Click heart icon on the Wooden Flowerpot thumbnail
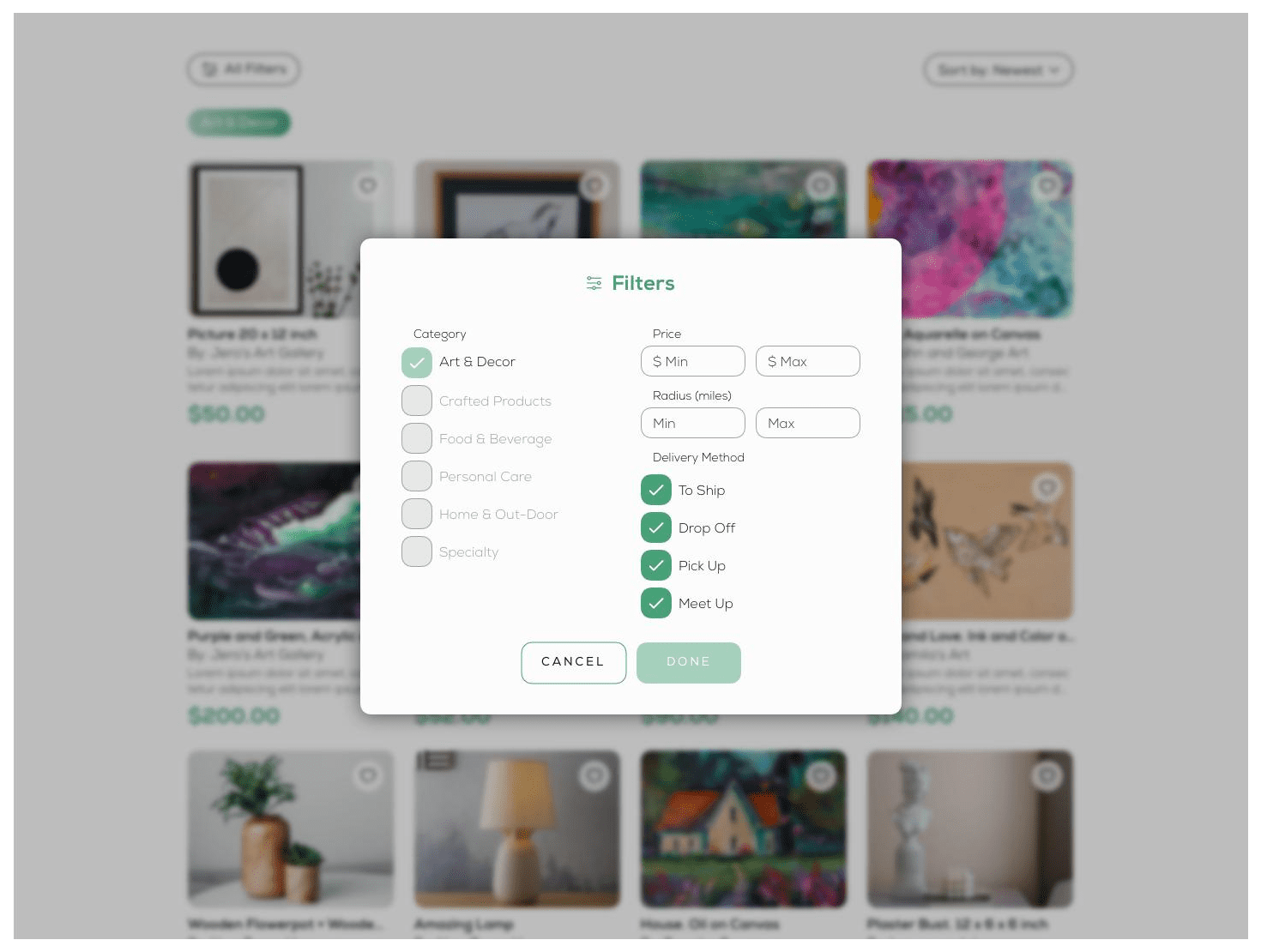Image resolution: width=1261 pixels, height=952 pixels. [x=368, y=776]
